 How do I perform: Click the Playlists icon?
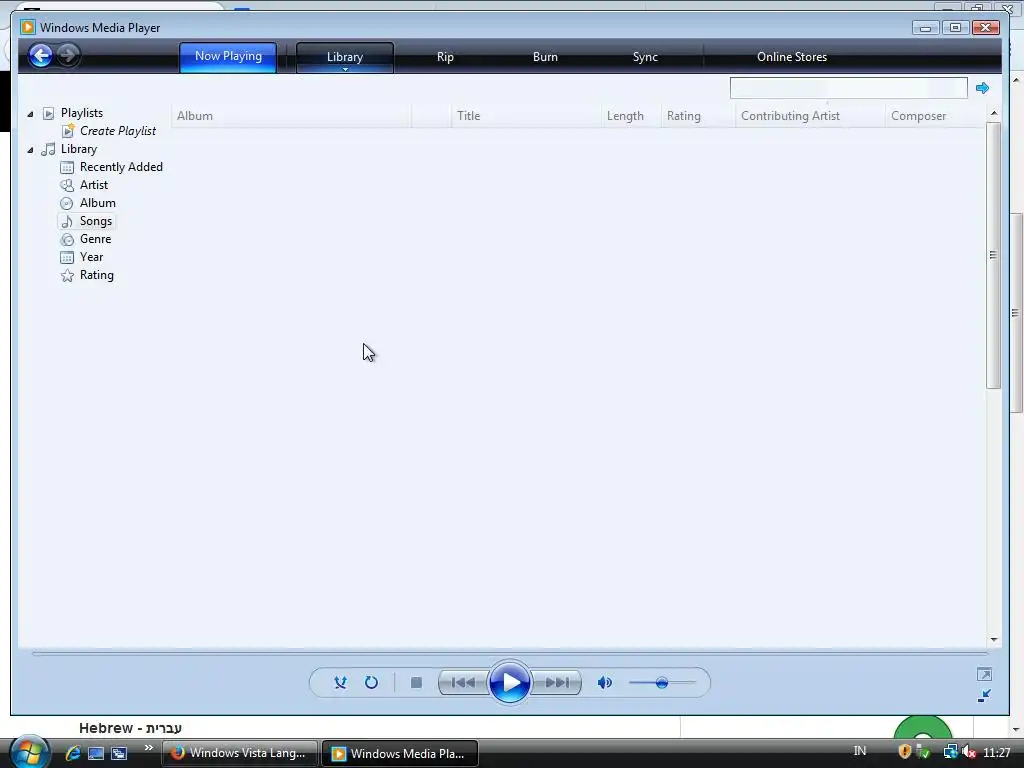click(48, 114)
